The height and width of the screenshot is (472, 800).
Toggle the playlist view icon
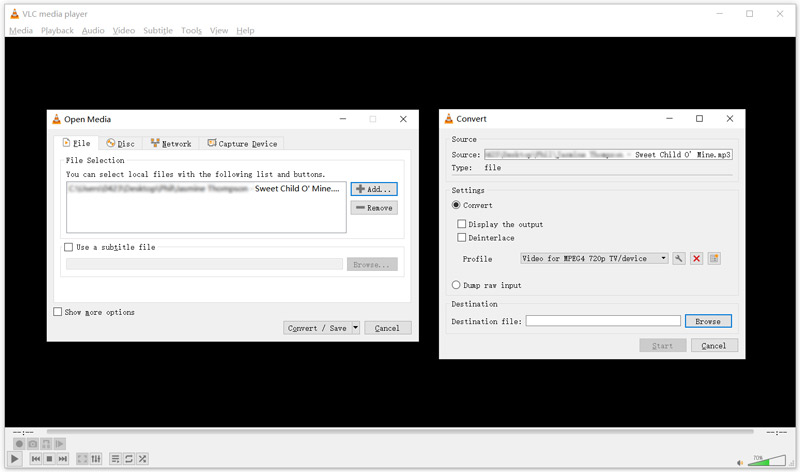115,459
